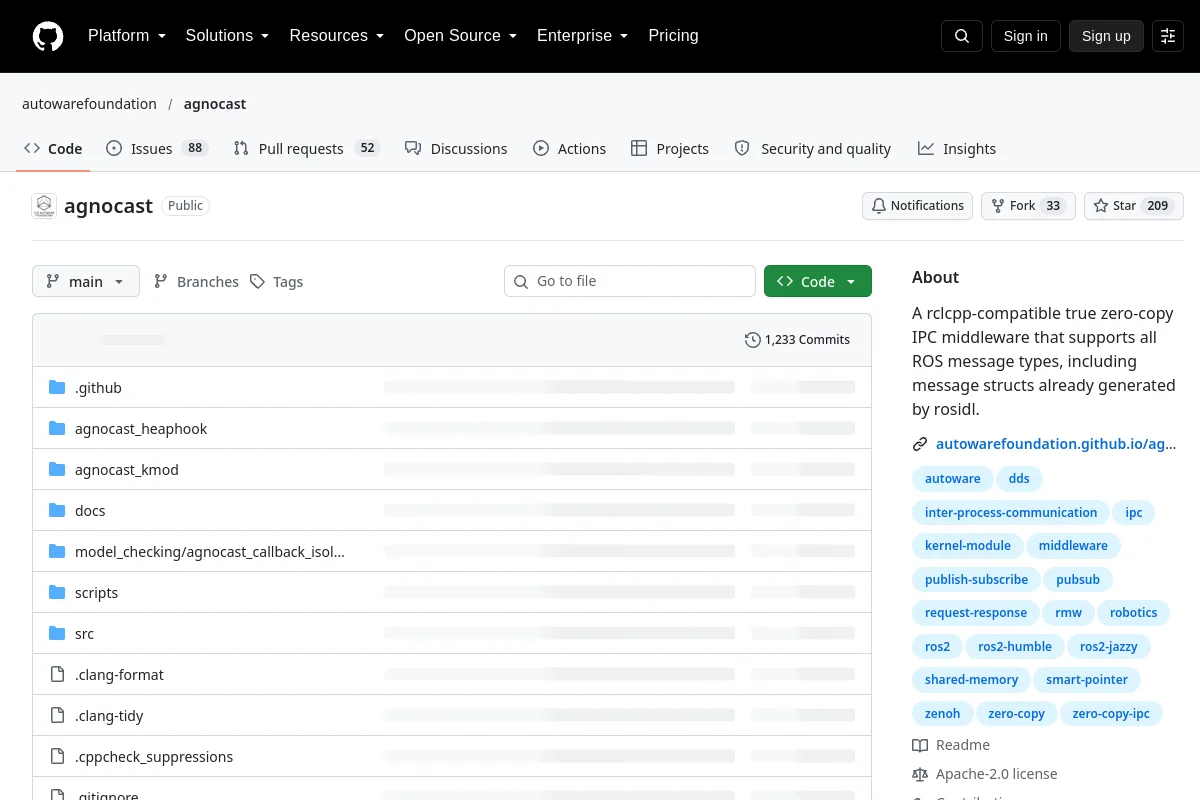1200x800 pixels.
Task: Open the main branch selector dropdown
Action: pyautogui.click(x=86, y=282)
